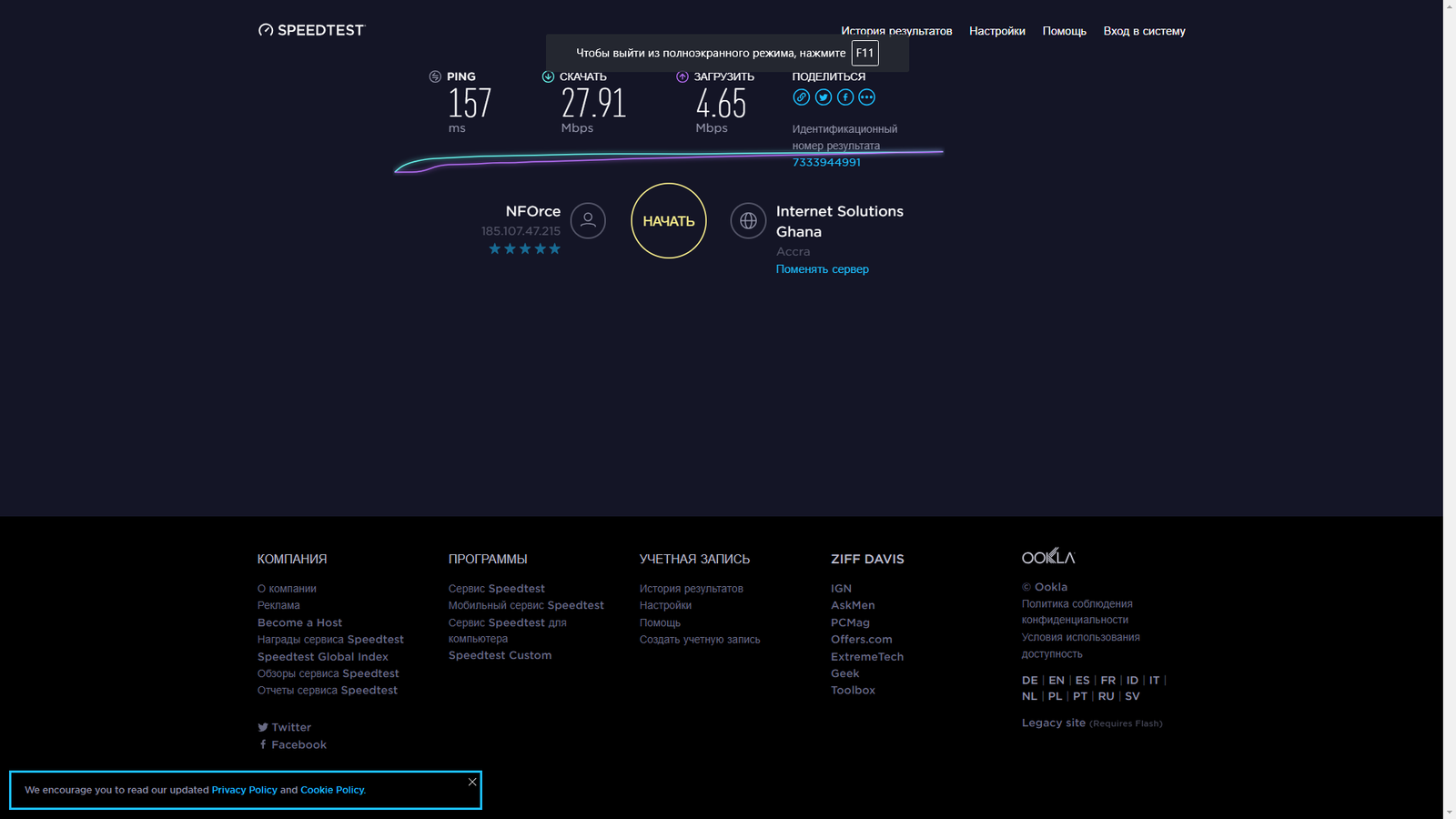Open Создать учетную запись link
The height and width of the screenshot is (819, 1456).
(700, 640)
